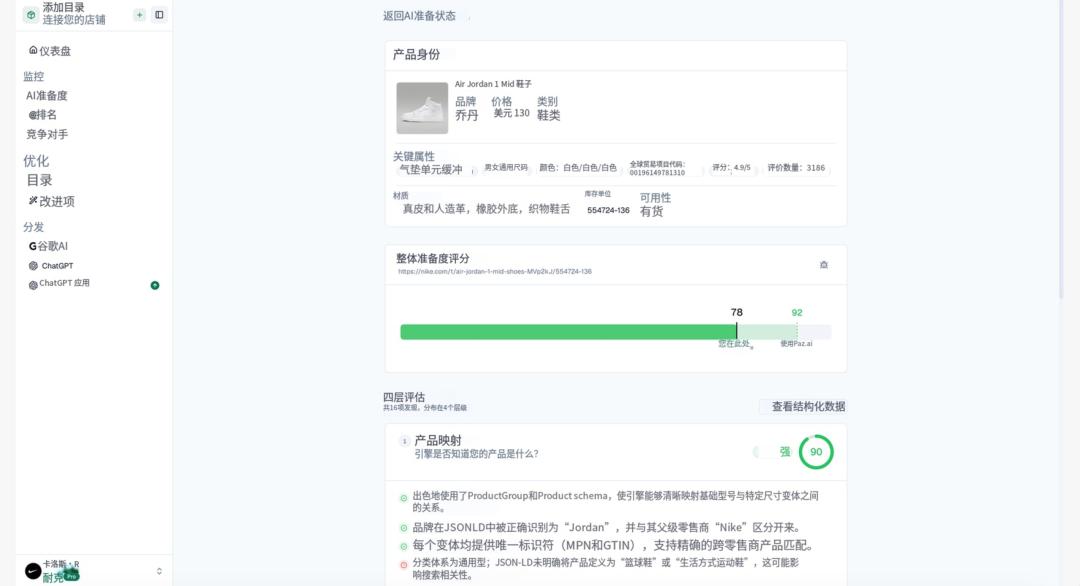Screen dimensions: 1080x586
Task: Click the 强 strength label
Action: [785, 452]
